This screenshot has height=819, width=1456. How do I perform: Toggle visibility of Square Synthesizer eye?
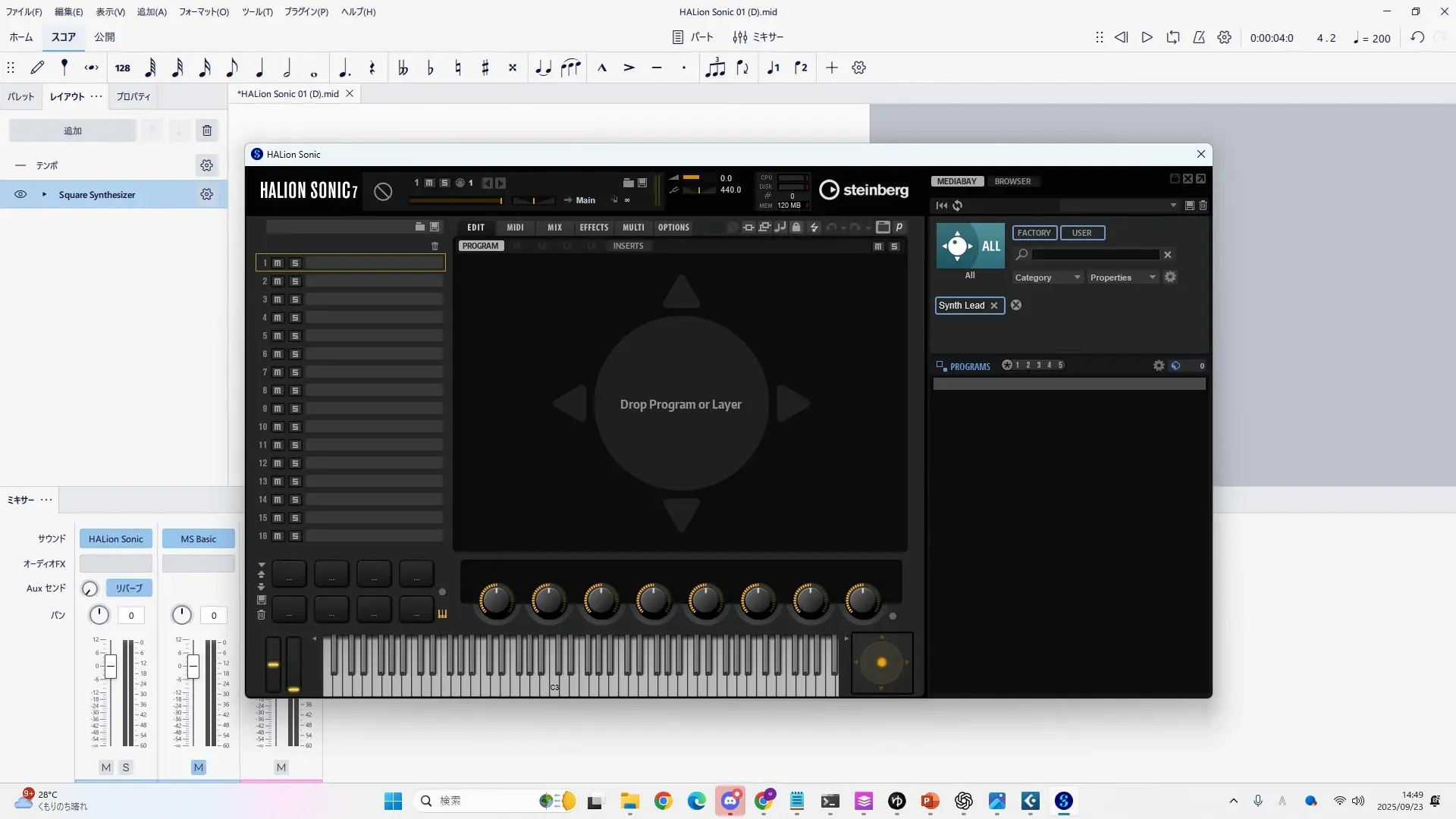click(x=20, y=195)
